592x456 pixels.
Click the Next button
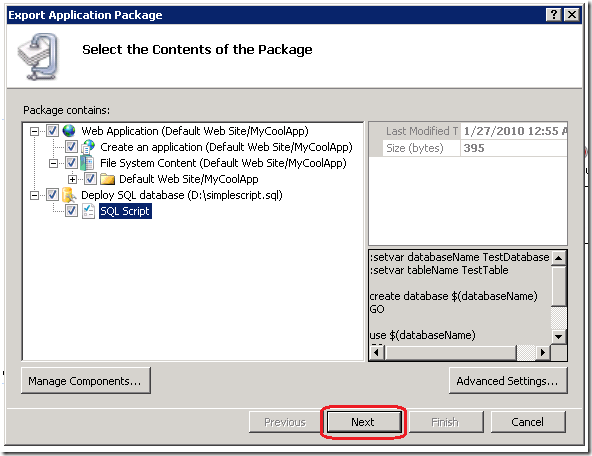click(364, 422)
